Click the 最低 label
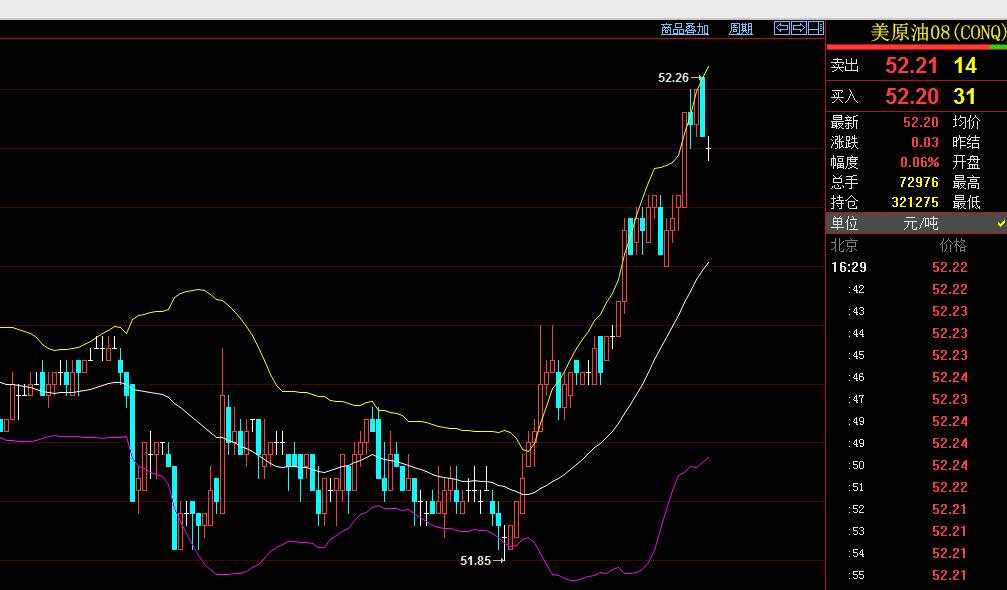The height and width of the screenshot is (590, 1007). [x=967, y=202]
